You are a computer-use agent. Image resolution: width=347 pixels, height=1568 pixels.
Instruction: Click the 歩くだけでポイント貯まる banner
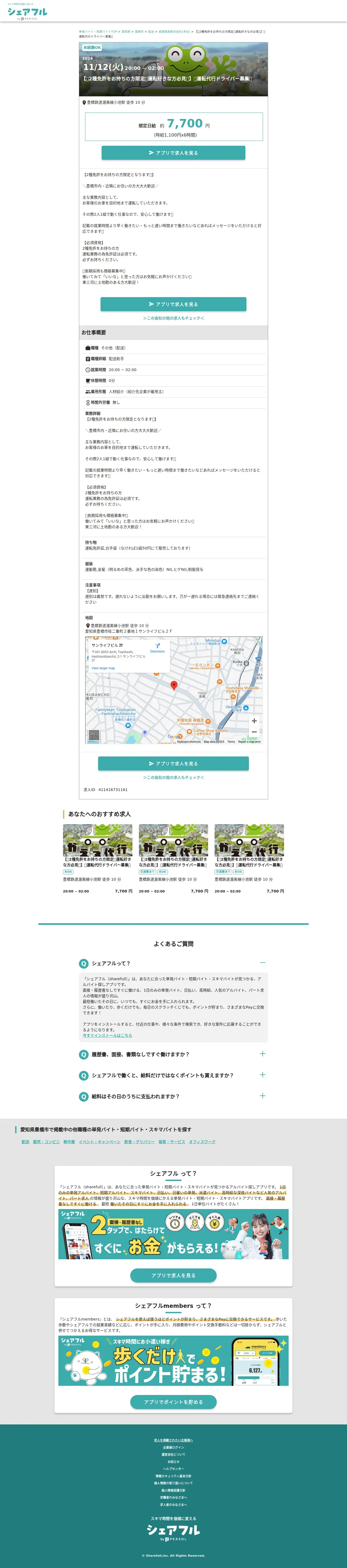pyautogui.click(x=173, y=1361)
